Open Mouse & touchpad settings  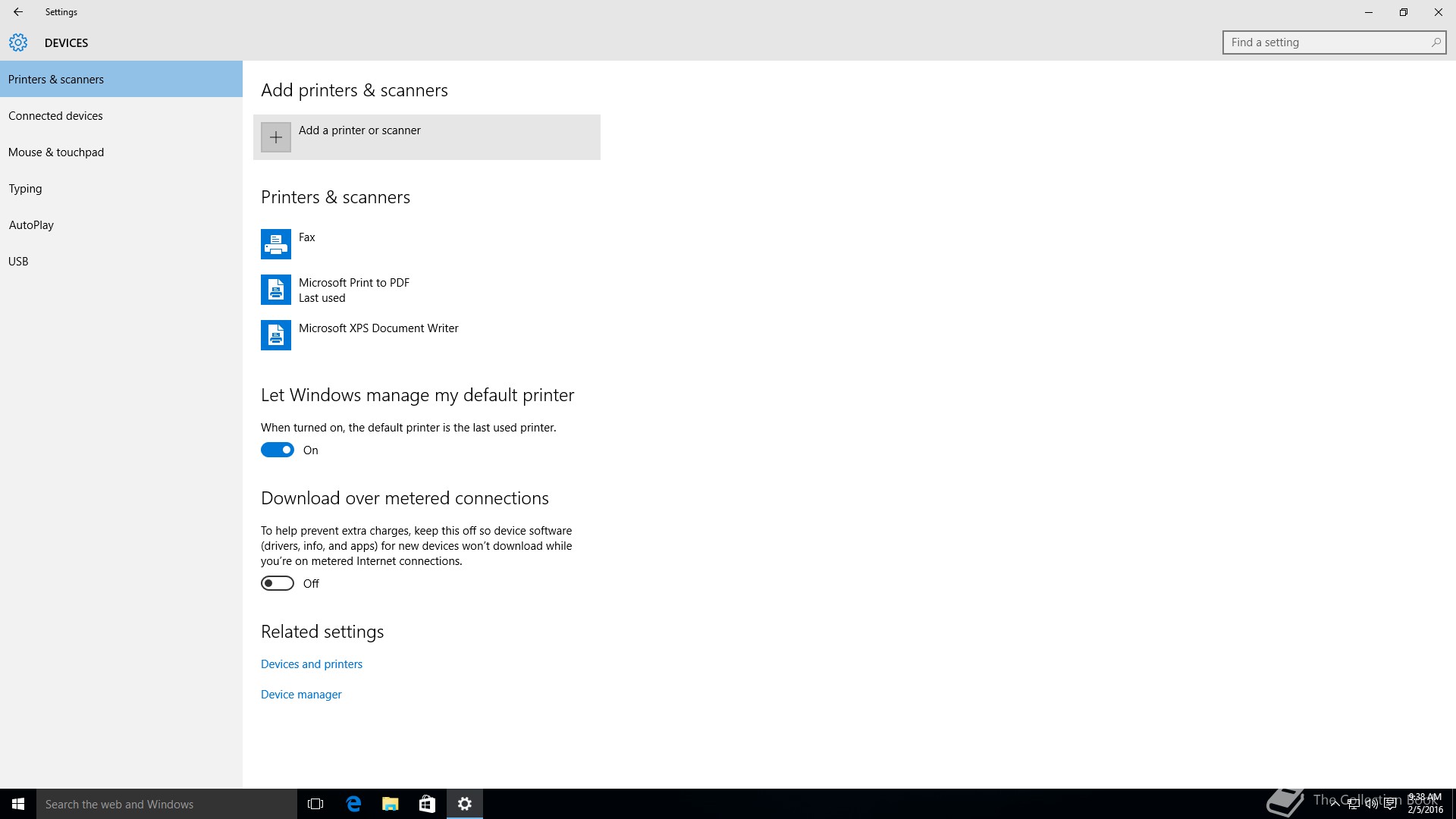[x=121, y=152]
